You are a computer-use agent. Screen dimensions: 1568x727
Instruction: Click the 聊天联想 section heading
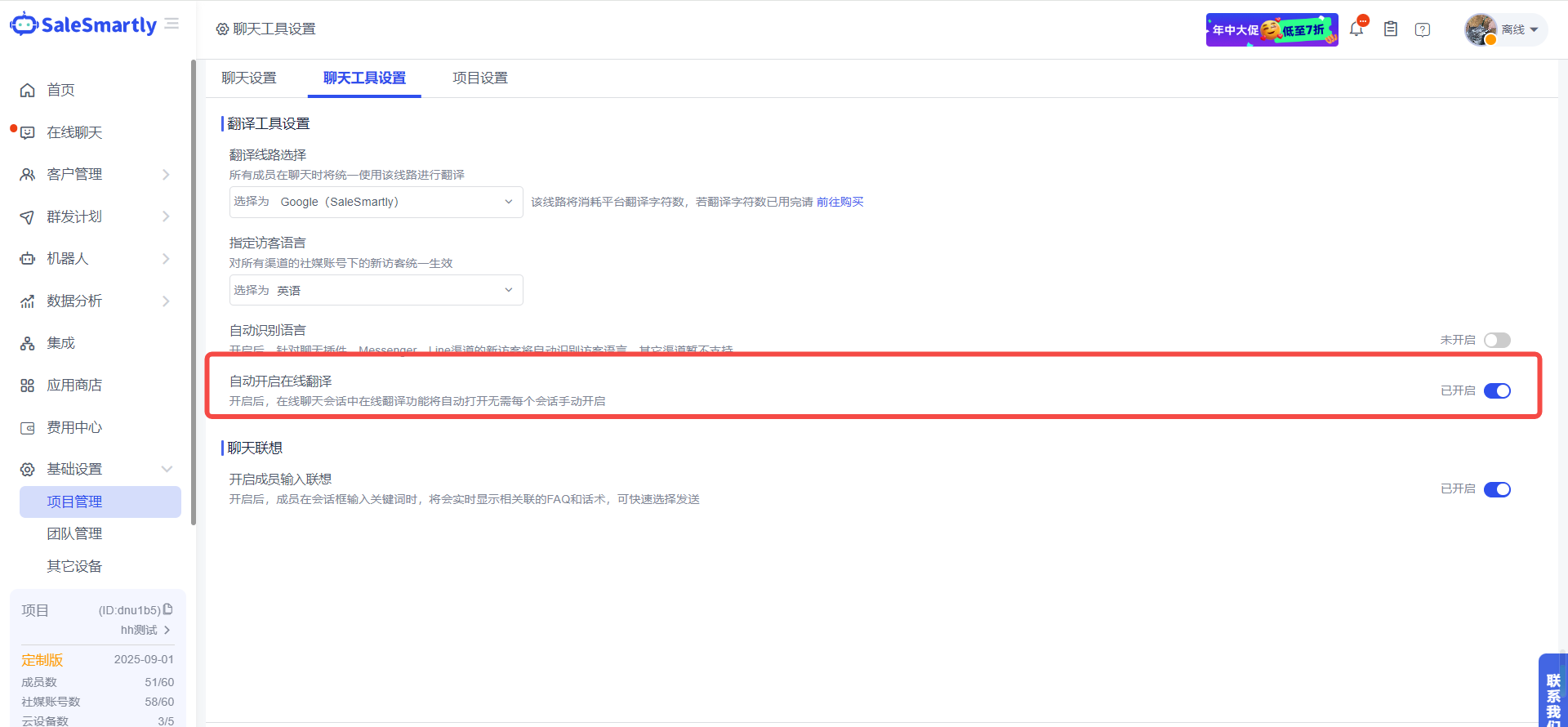(255, 448)
